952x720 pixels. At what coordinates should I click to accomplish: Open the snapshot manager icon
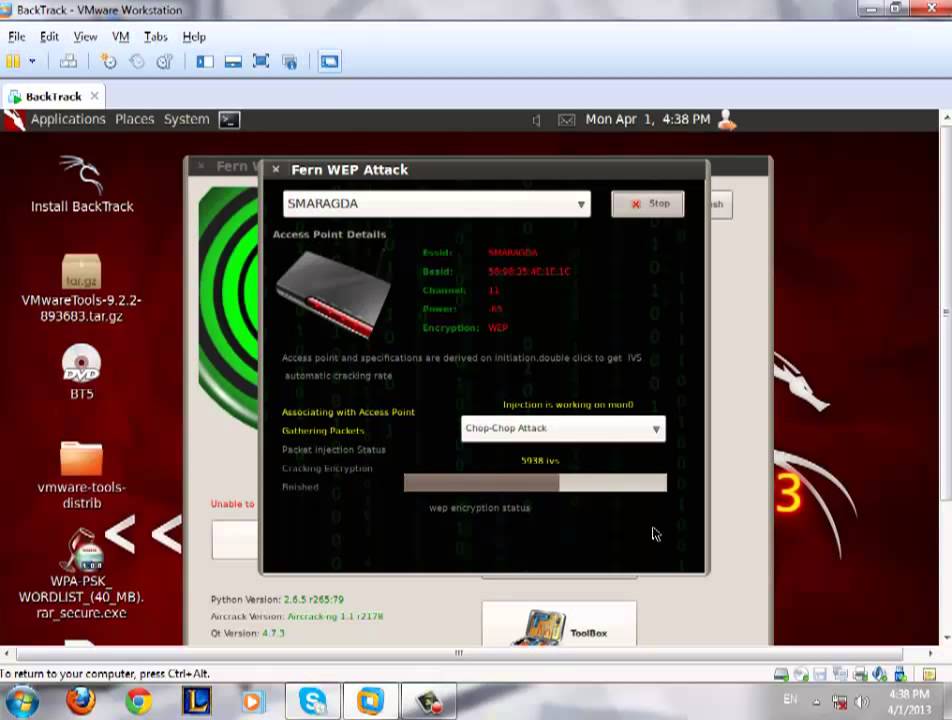click(x=165, y=61)
